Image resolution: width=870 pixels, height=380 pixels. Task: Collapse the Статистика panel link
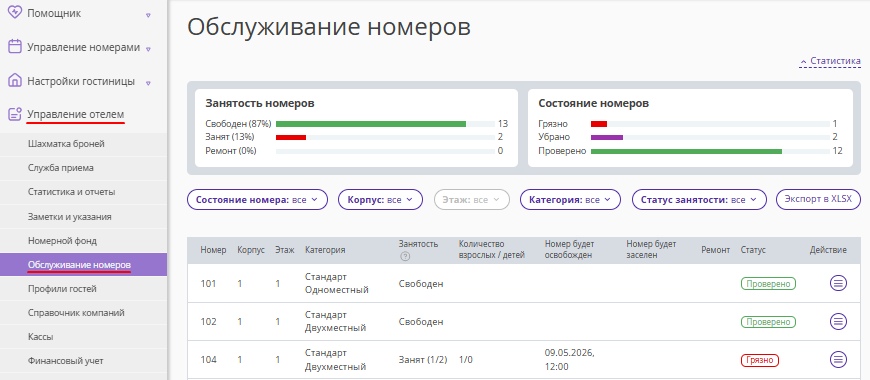[830, 61]
